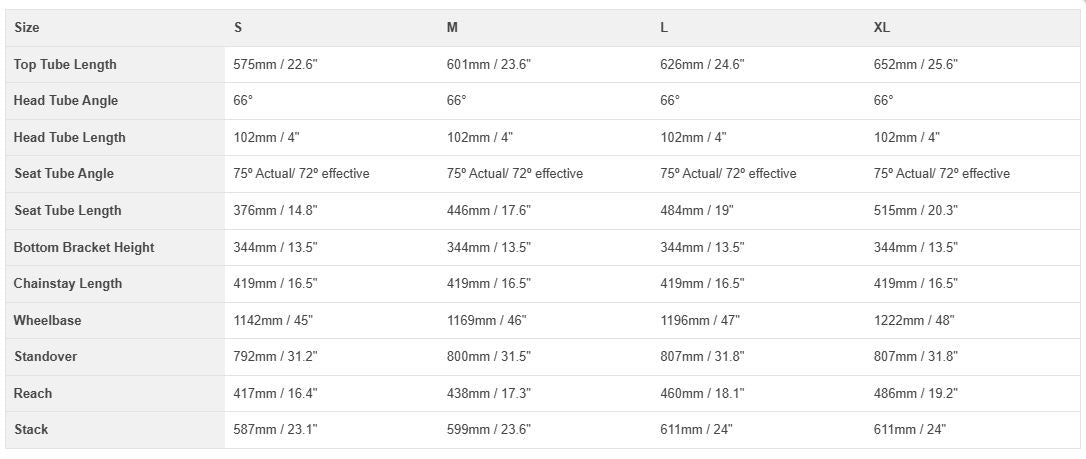Click the 515mm / 20.3" seat tube value
Screen dimensions: 1086x459
[x=916, y=210]
